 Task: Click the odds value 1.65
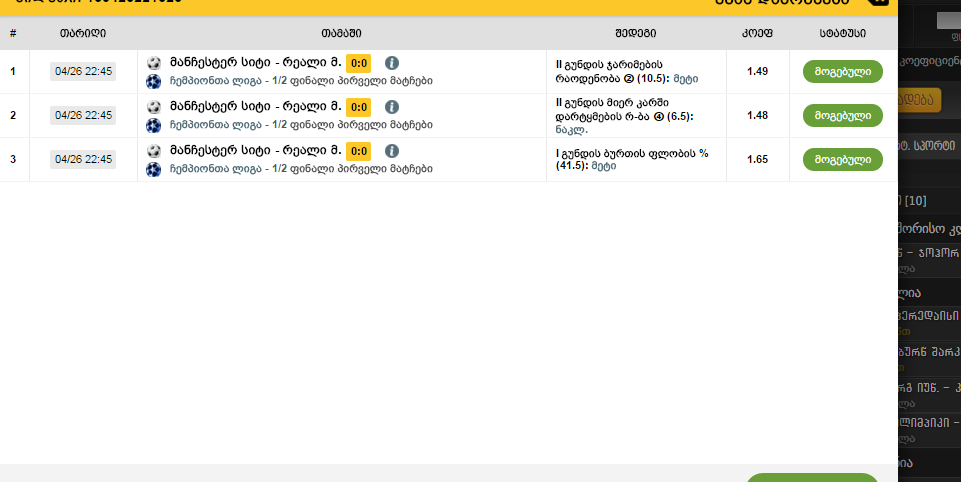(x=758, y=159)
